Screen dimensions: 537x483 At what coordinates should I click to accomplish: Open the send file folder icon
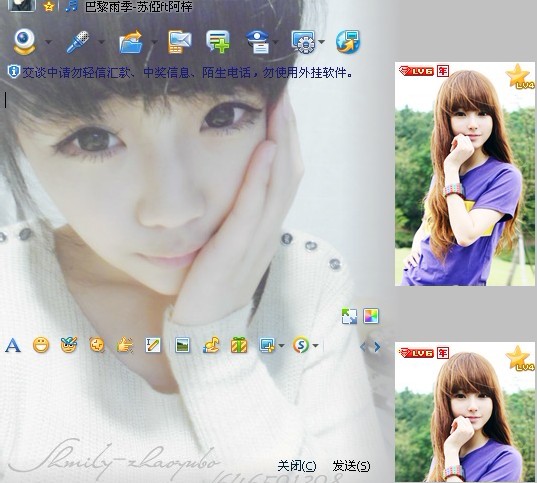pyautogui.click(x=131, y=42)
